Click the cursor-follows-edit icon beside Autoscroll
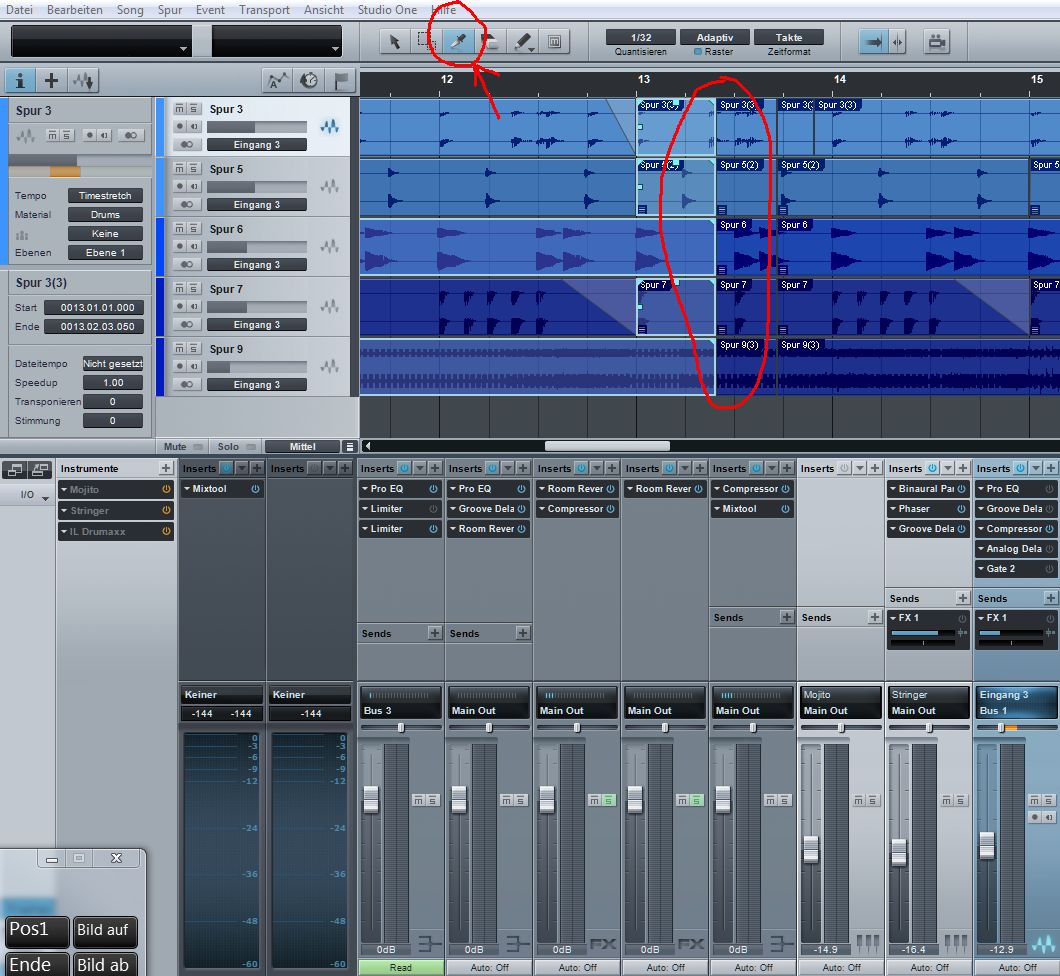Image resolution: width=1060 pixels, height=976 pixels. coord(898,42)
